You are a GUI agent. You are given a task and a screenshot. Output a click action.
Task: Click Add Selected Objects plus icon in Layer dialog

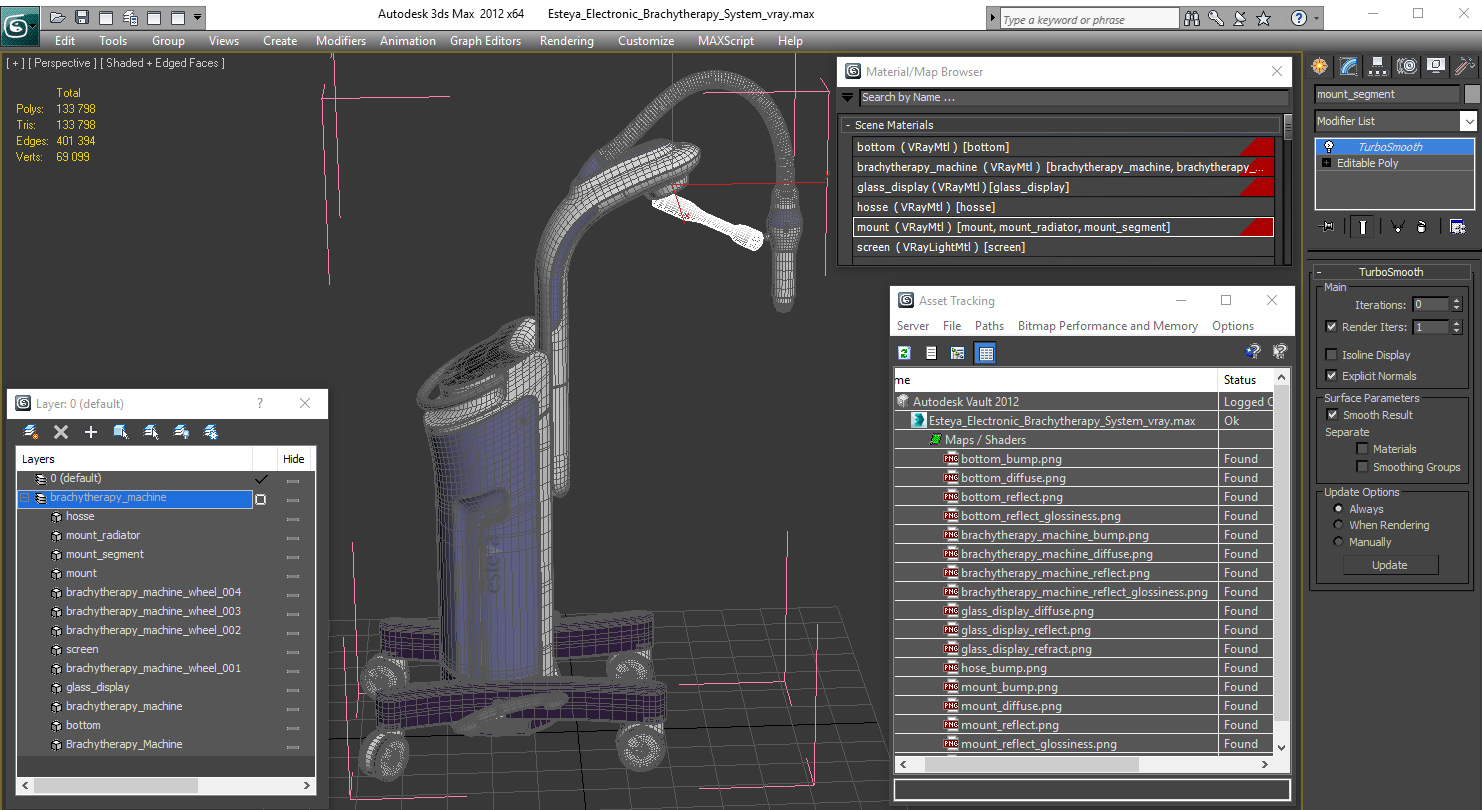(x=91, y=432)
